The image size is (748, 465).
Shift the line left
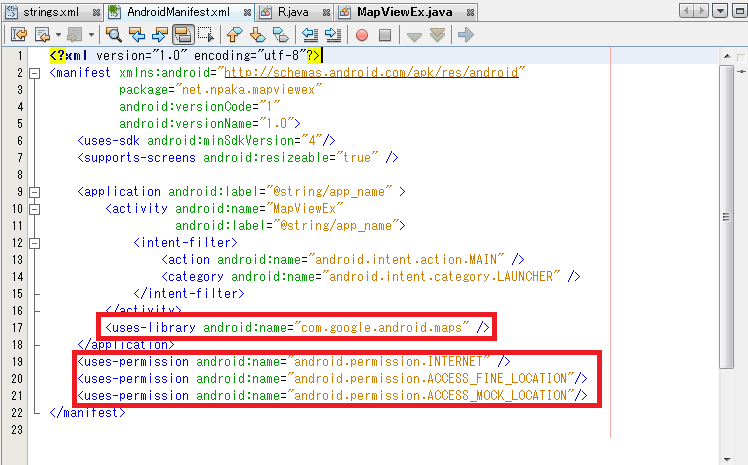[310, 34]
